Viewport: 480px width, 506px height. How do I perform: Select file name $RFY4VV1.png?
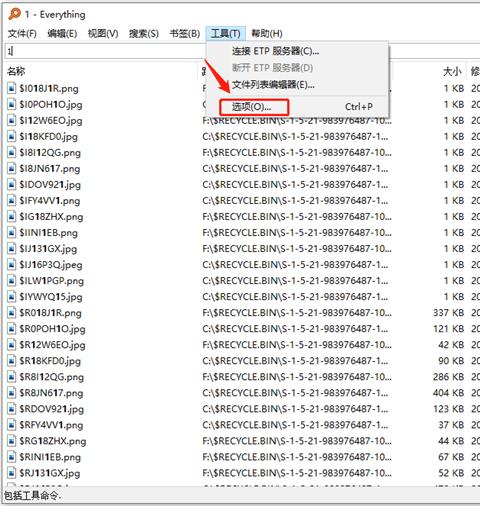(51, 425)
